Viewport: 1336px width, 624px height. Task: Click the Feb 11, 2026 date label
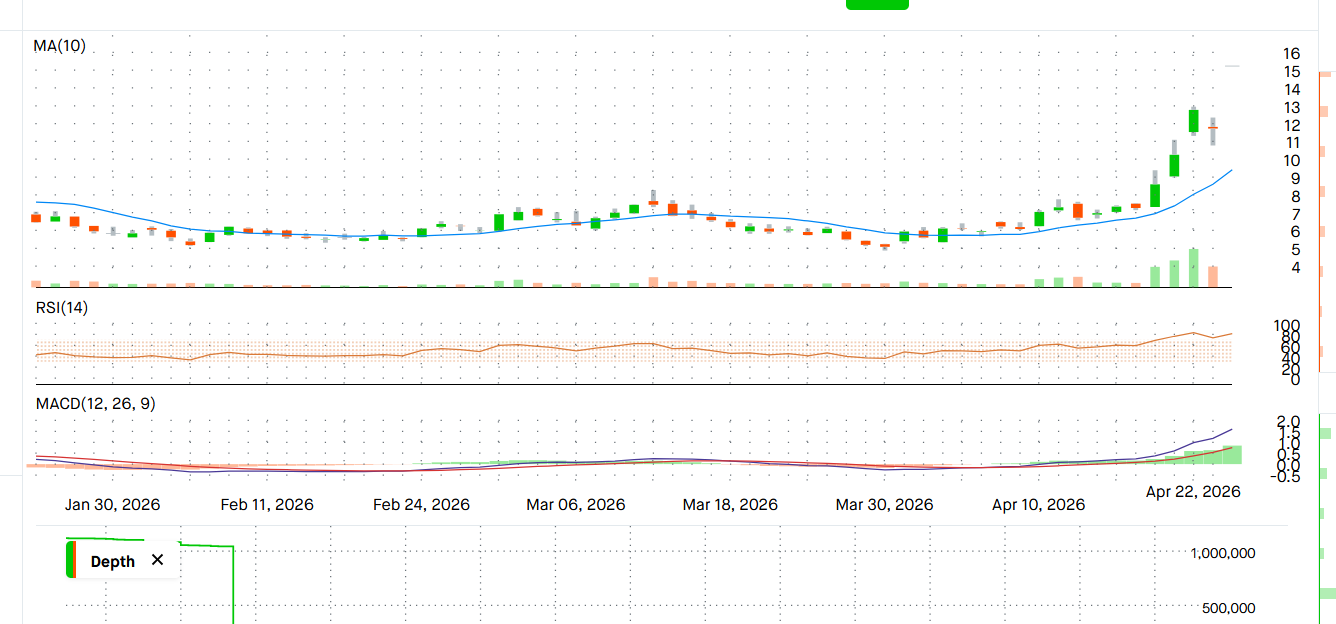(x=267, y=505)
